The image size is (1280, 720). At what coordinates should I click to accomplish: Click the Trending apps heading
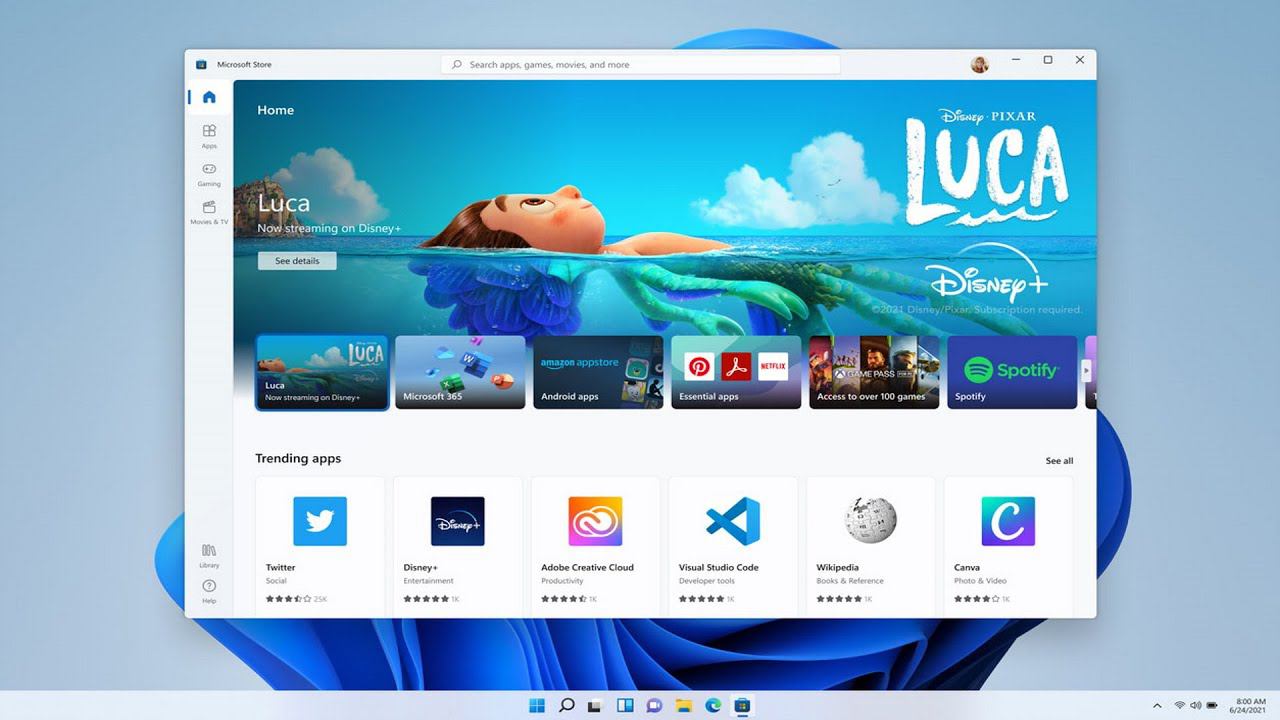298,458
